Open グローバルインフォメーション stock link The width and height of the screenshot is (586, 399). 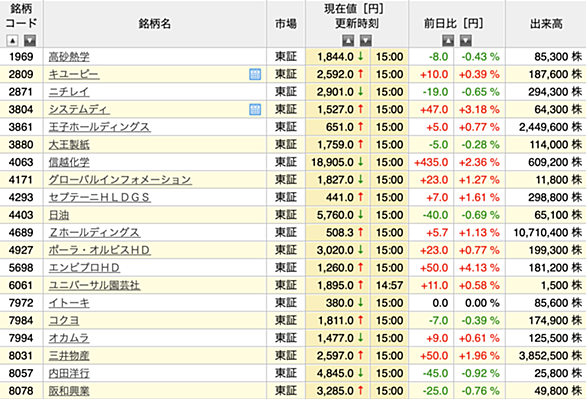[x=120, y=180]
